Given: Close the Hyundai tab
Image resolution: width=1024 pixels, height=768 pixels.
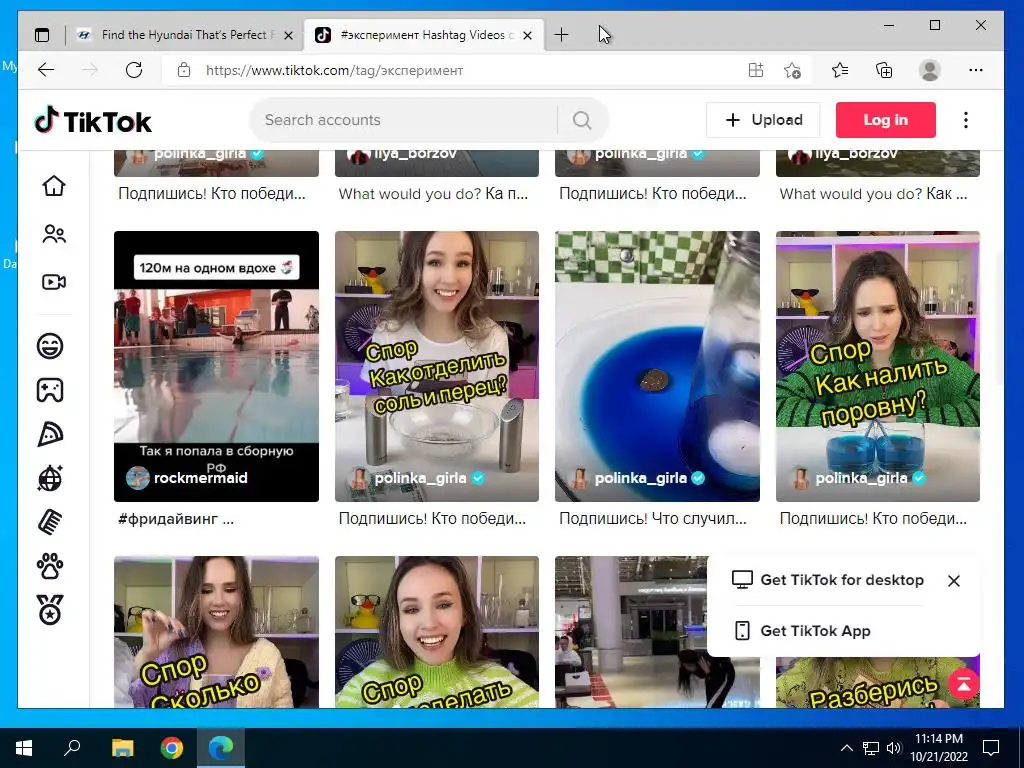Looking at the screenshot, I should click(288, 35).
